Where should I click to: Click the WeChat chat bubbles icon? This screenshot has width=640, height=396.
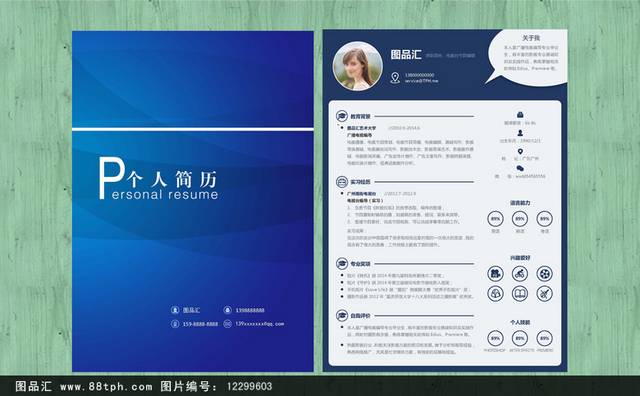(x=520, y=168)
